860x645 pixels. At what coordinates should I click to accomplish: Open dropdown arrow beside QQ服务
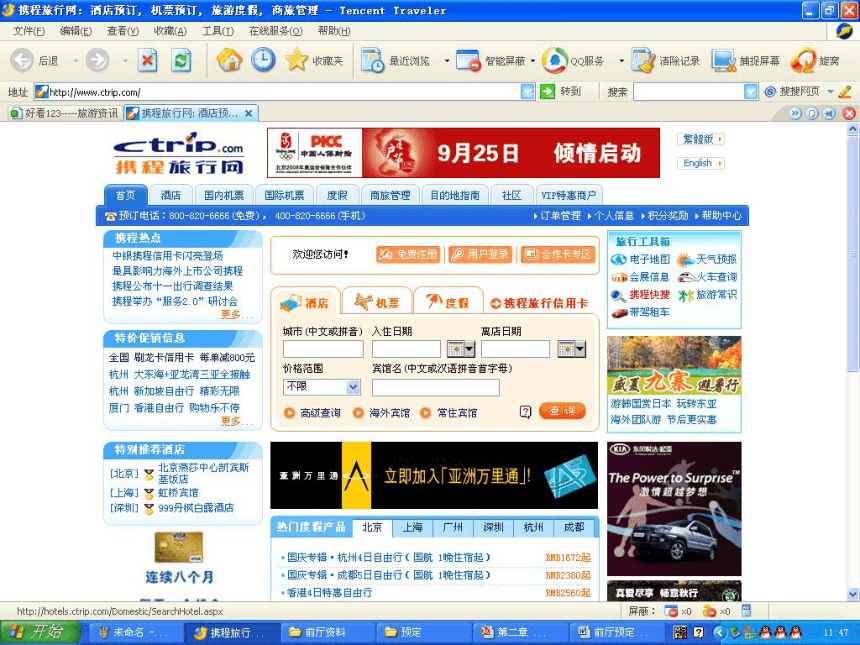[x=621, y=61]
